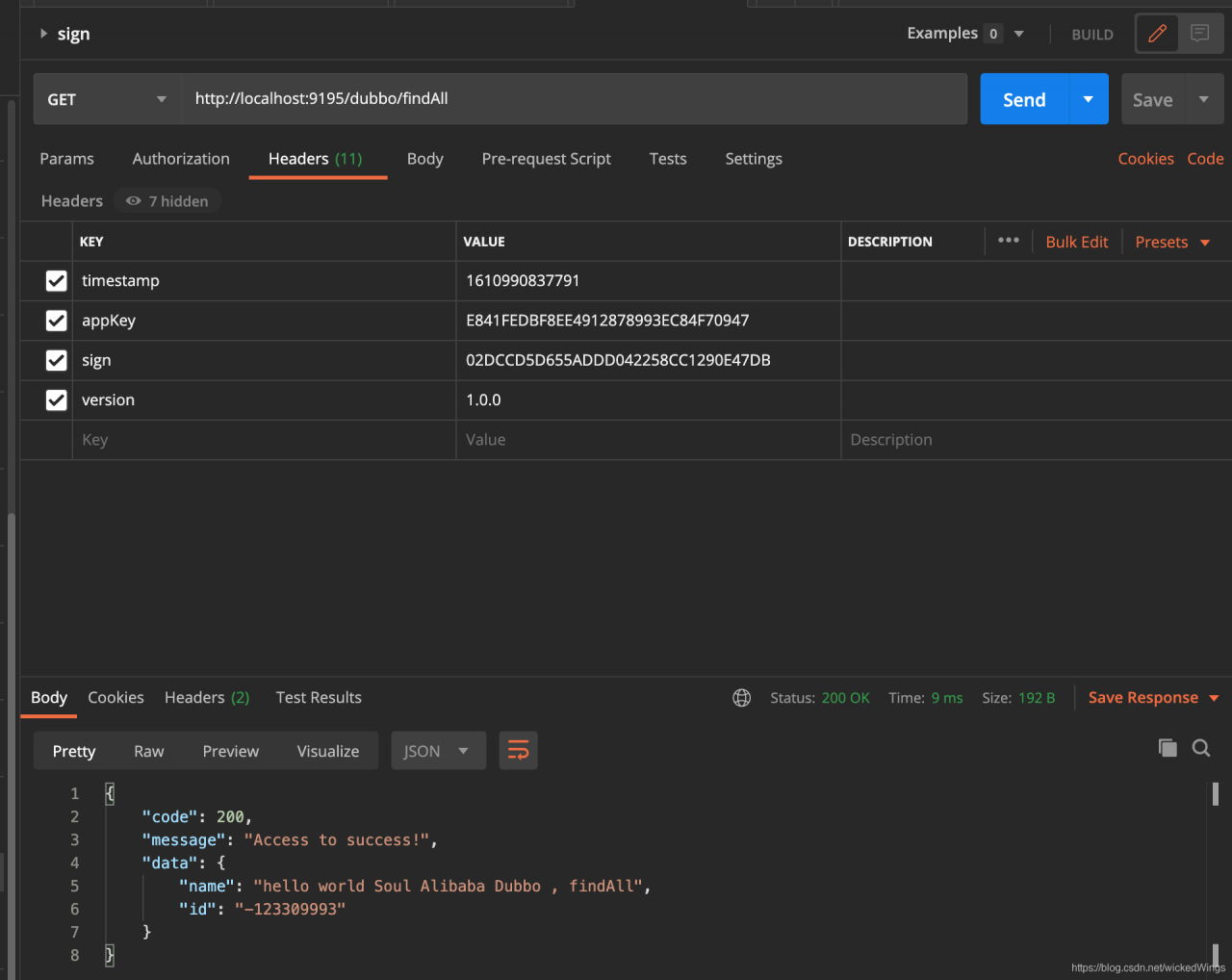Click the appKey value cell
The height and width of the screenshot is (980, 1232).
pos(648,321)
